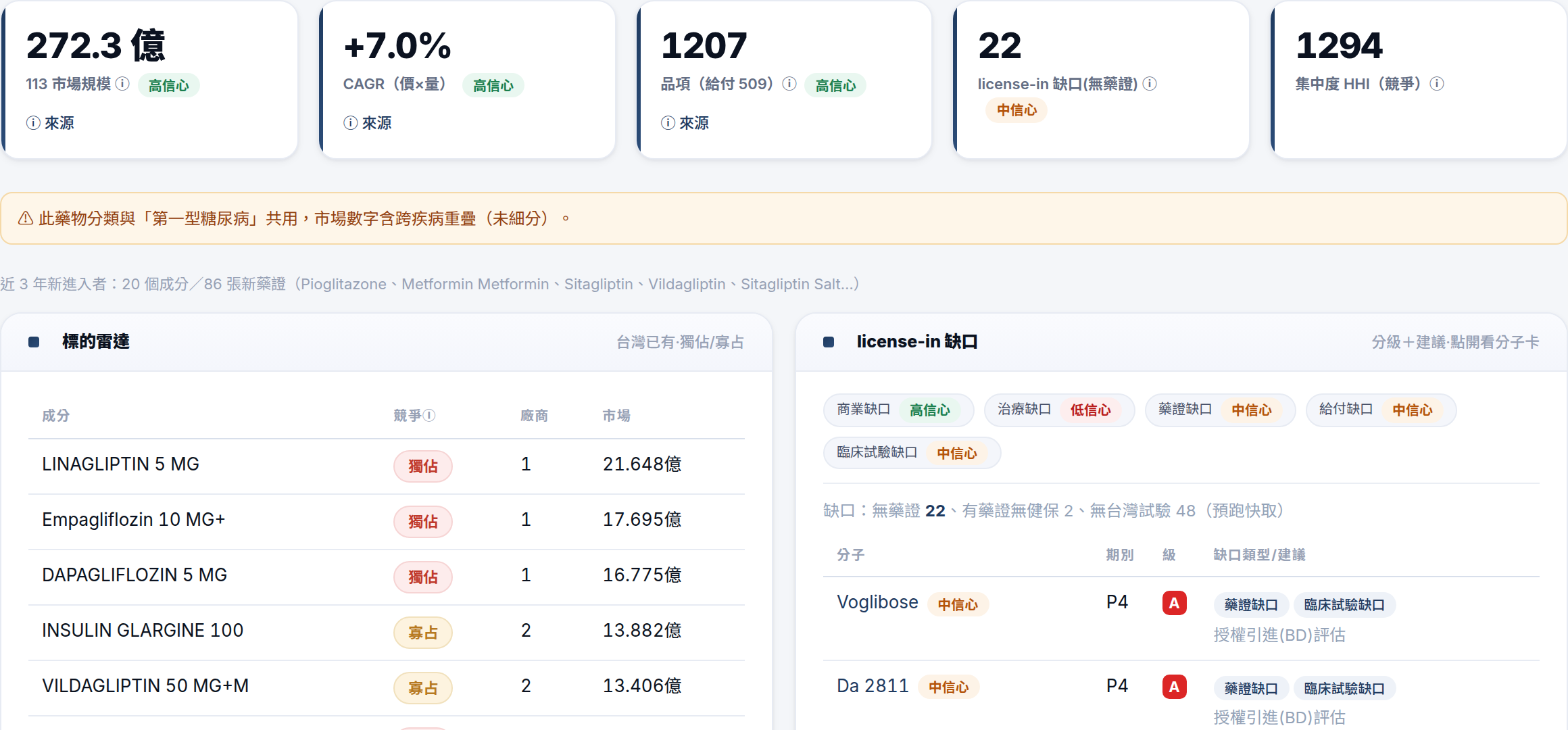Screen dimensions: 1568x730
Task: Click 獨佔 badge in DAPAGLIFLOZIN row
Action: point(423,577)
